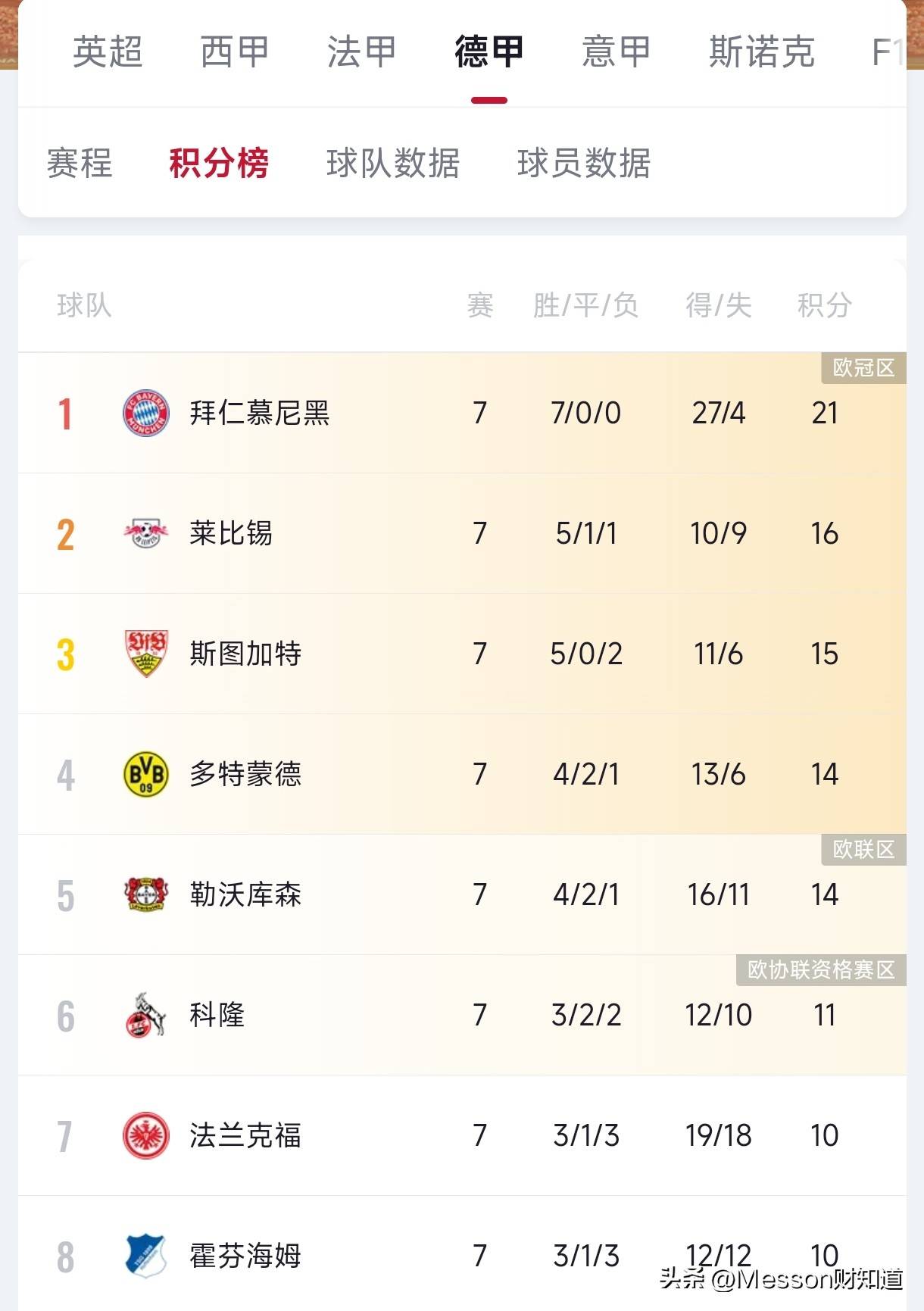
Task: Switch to the 英超 league tab
Action: coord(108,52)
